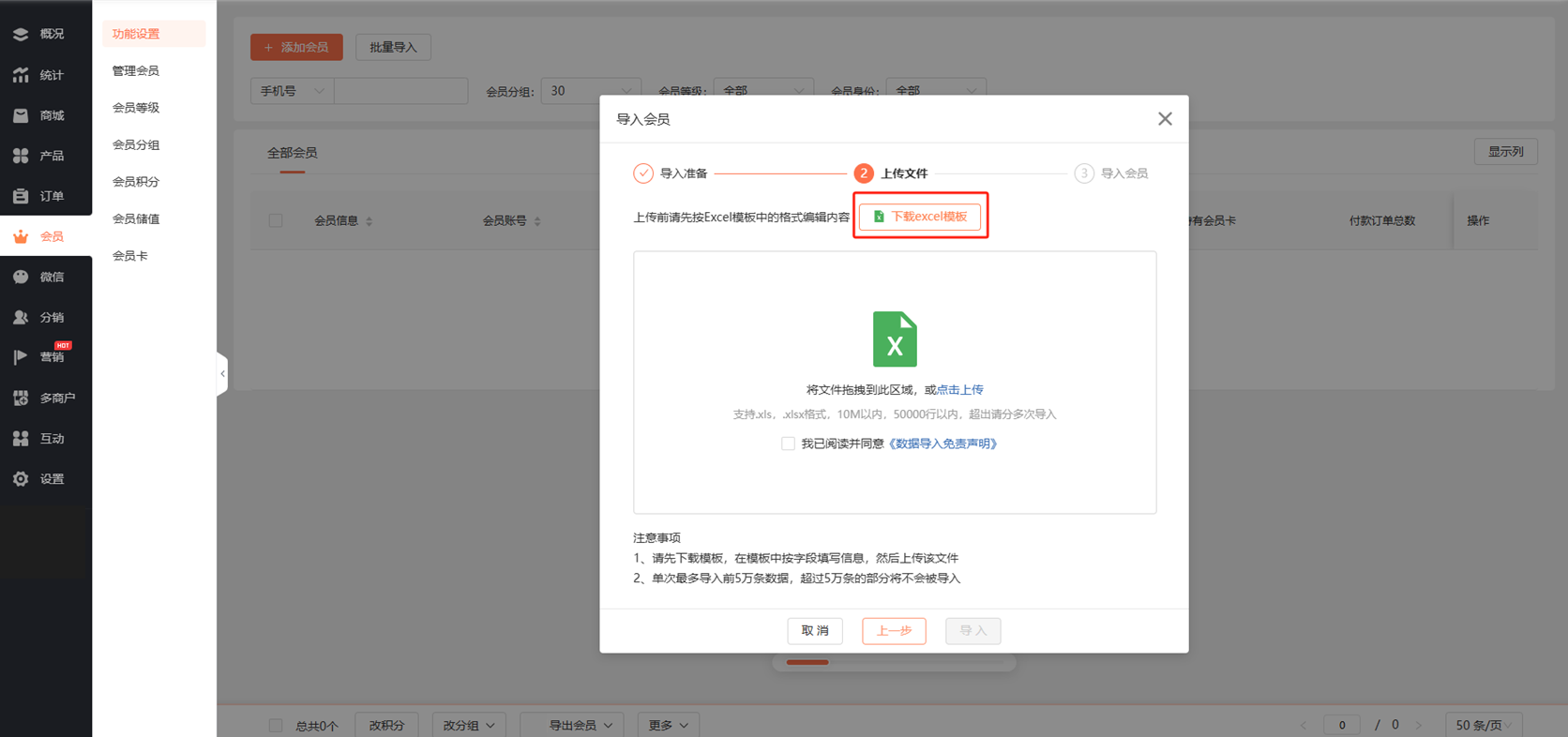Expand the 更多 dropdown button
The width and height of the screenshot is (1568, 737).
[668, 725]
